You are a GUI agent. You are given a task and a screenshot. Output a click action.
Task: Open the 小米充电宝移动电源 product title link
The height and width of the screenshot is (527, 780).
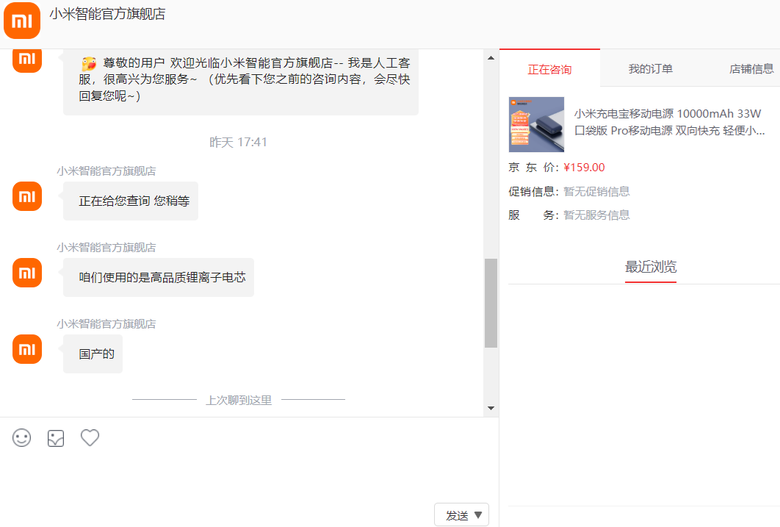pos(669,122)
